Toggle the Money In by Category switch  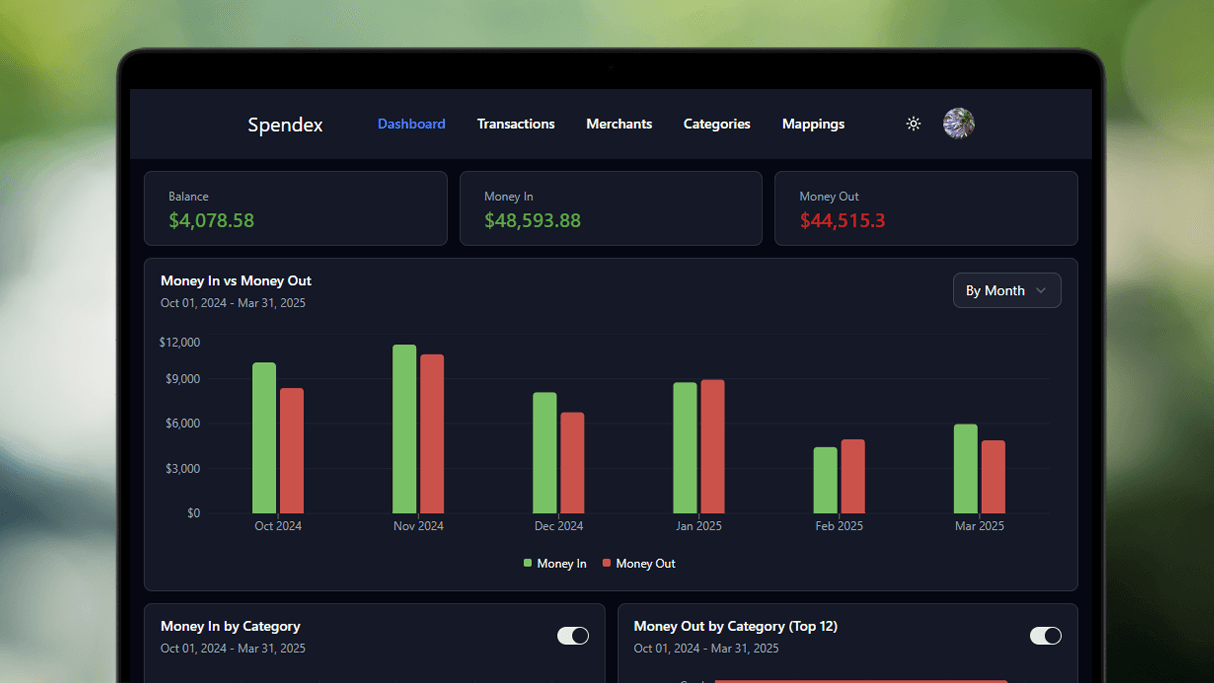point(573,636)
